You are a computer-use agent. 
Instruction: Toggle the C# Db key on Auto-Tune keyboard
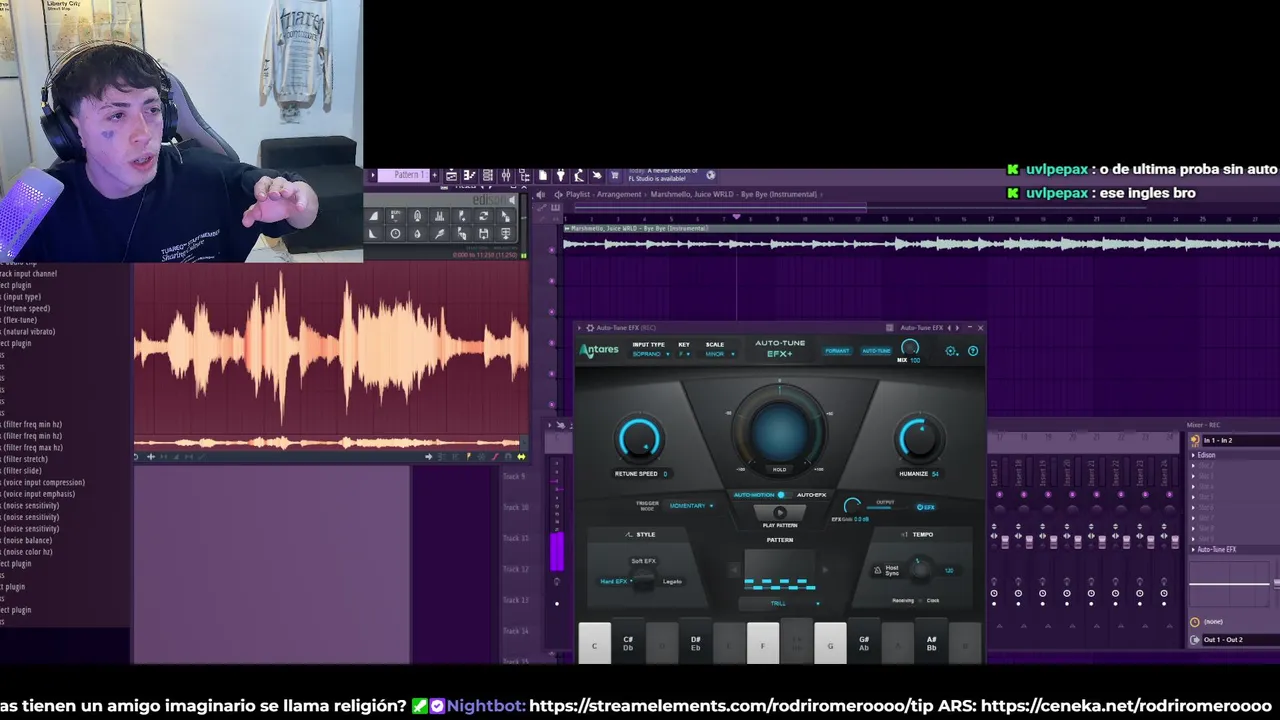click(628, 643)
